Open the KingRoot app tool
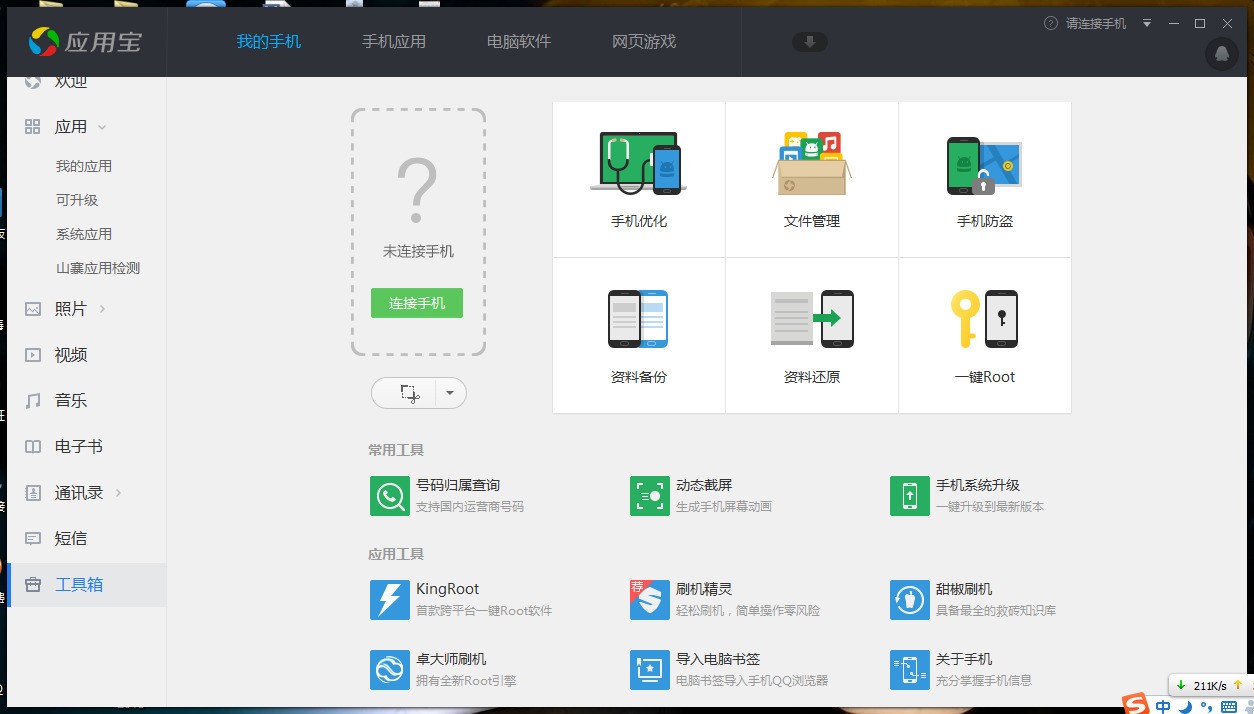The image size is (1254, 714). tap(447, 598)
